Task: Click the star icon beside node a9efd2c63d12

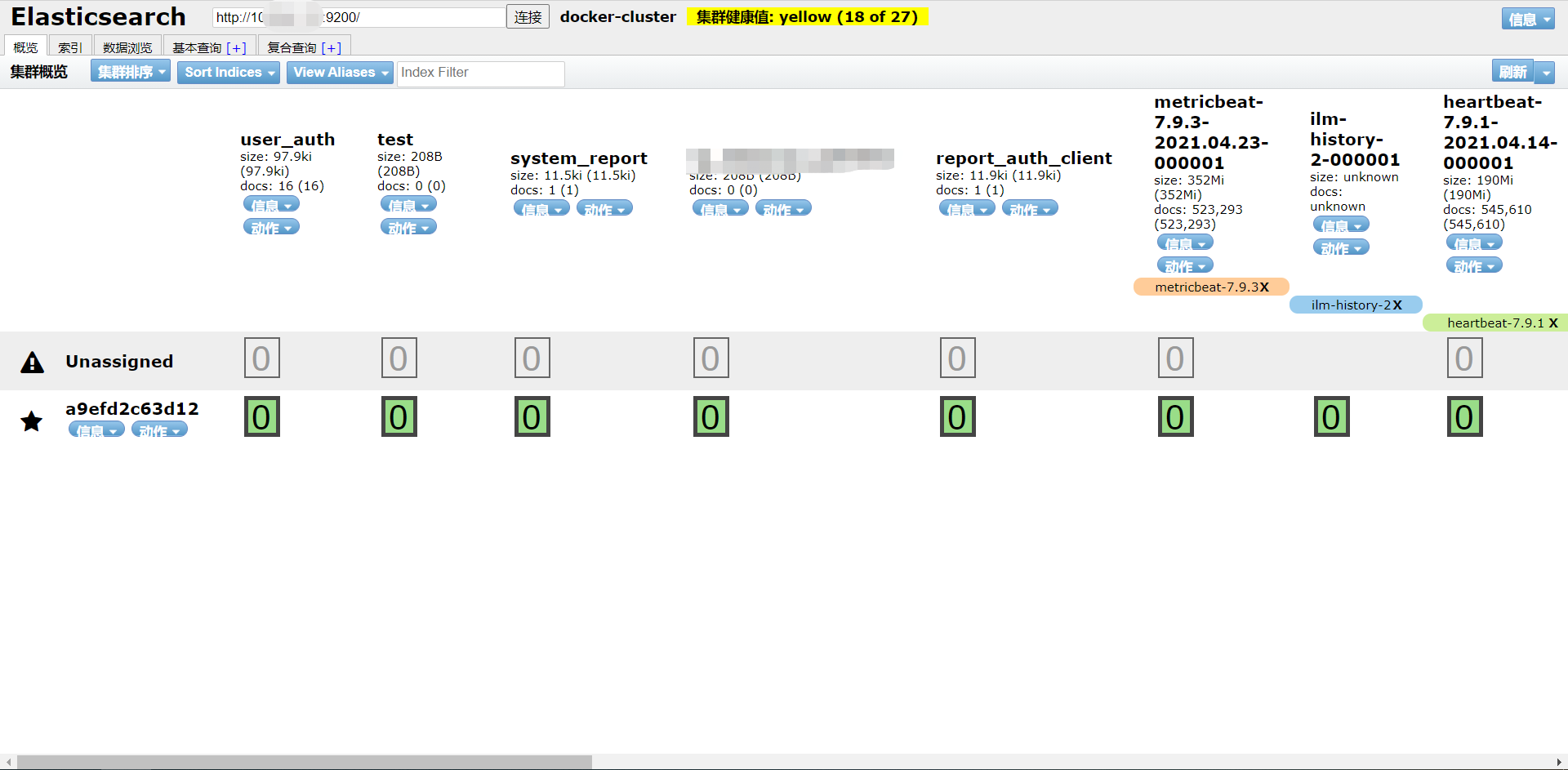Action: (31, 421)
